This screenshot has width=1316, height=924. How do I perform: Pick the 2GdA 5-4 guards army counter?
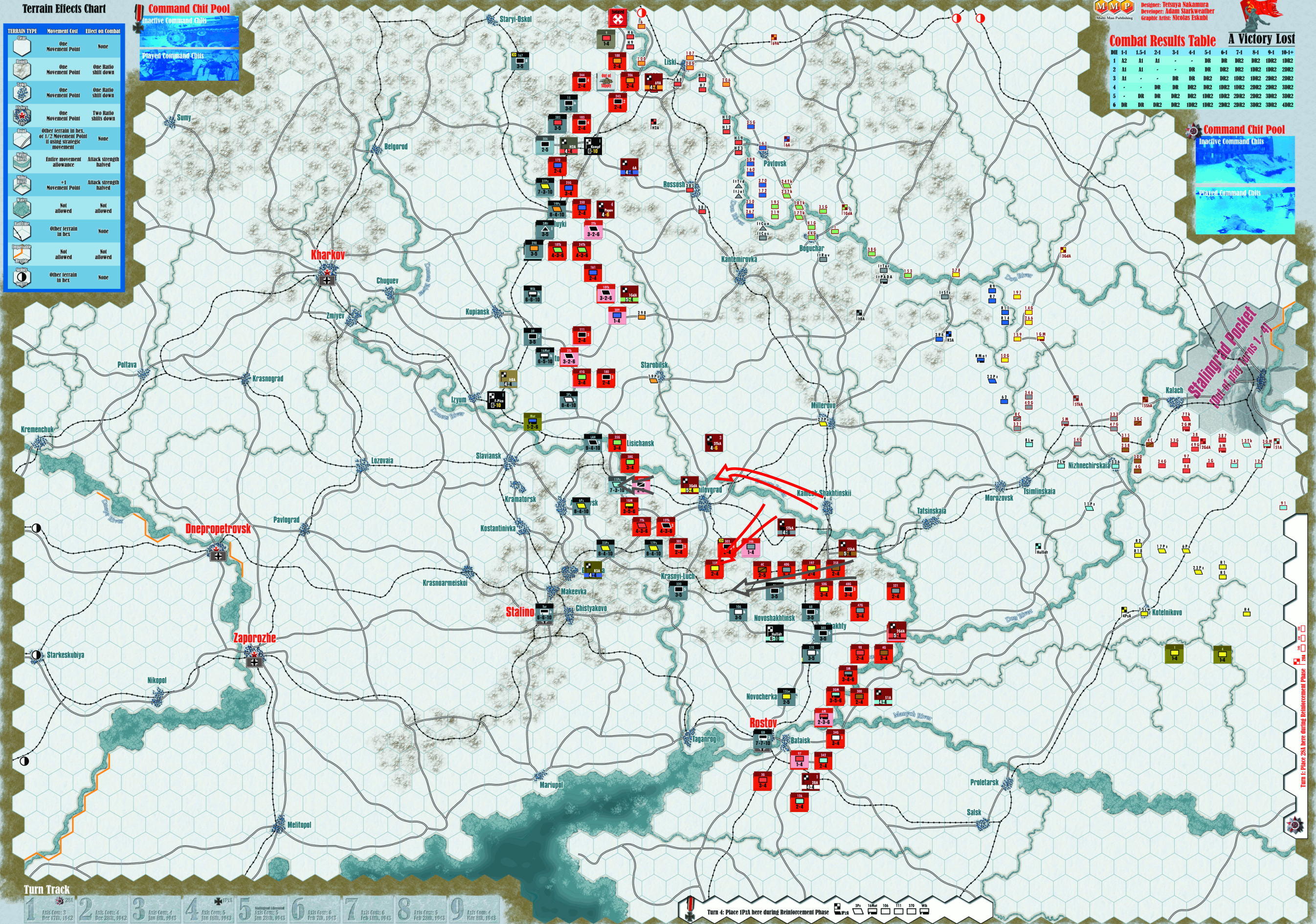click(896, 632)
